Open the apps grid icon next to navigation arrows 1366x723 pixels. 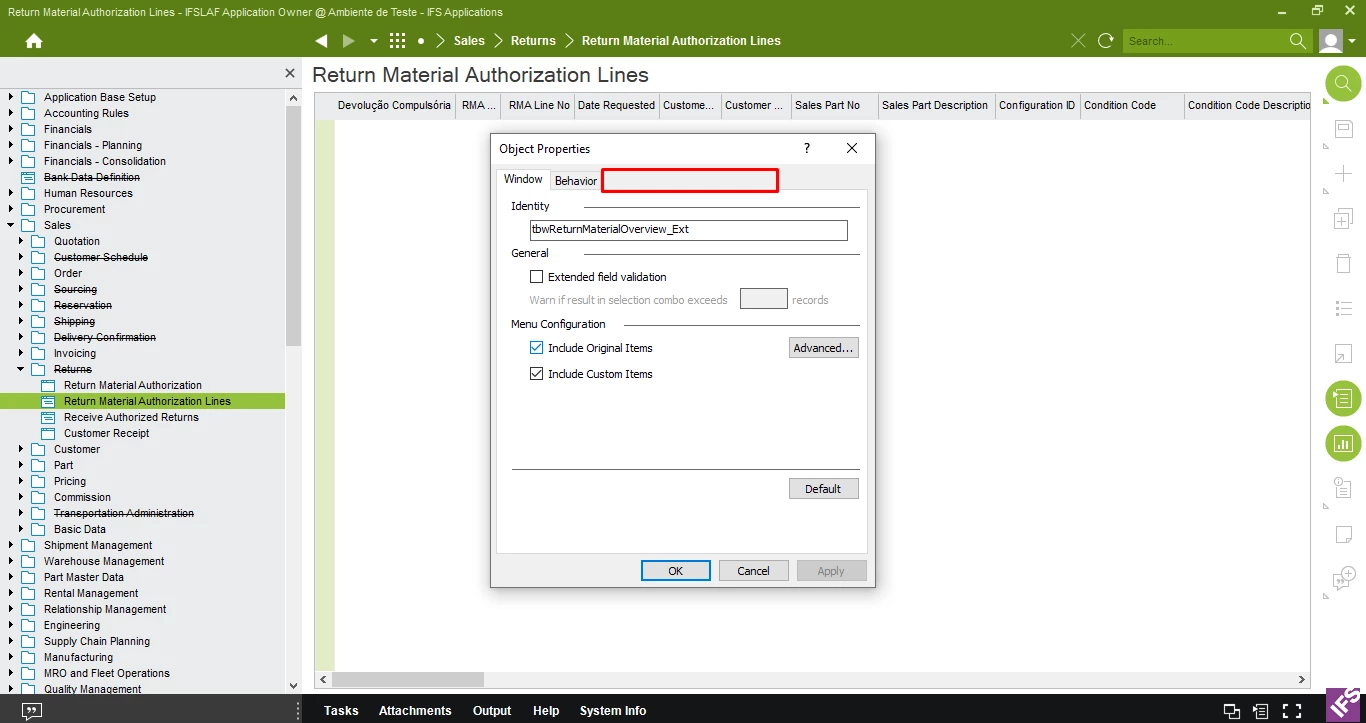(397, 41)
